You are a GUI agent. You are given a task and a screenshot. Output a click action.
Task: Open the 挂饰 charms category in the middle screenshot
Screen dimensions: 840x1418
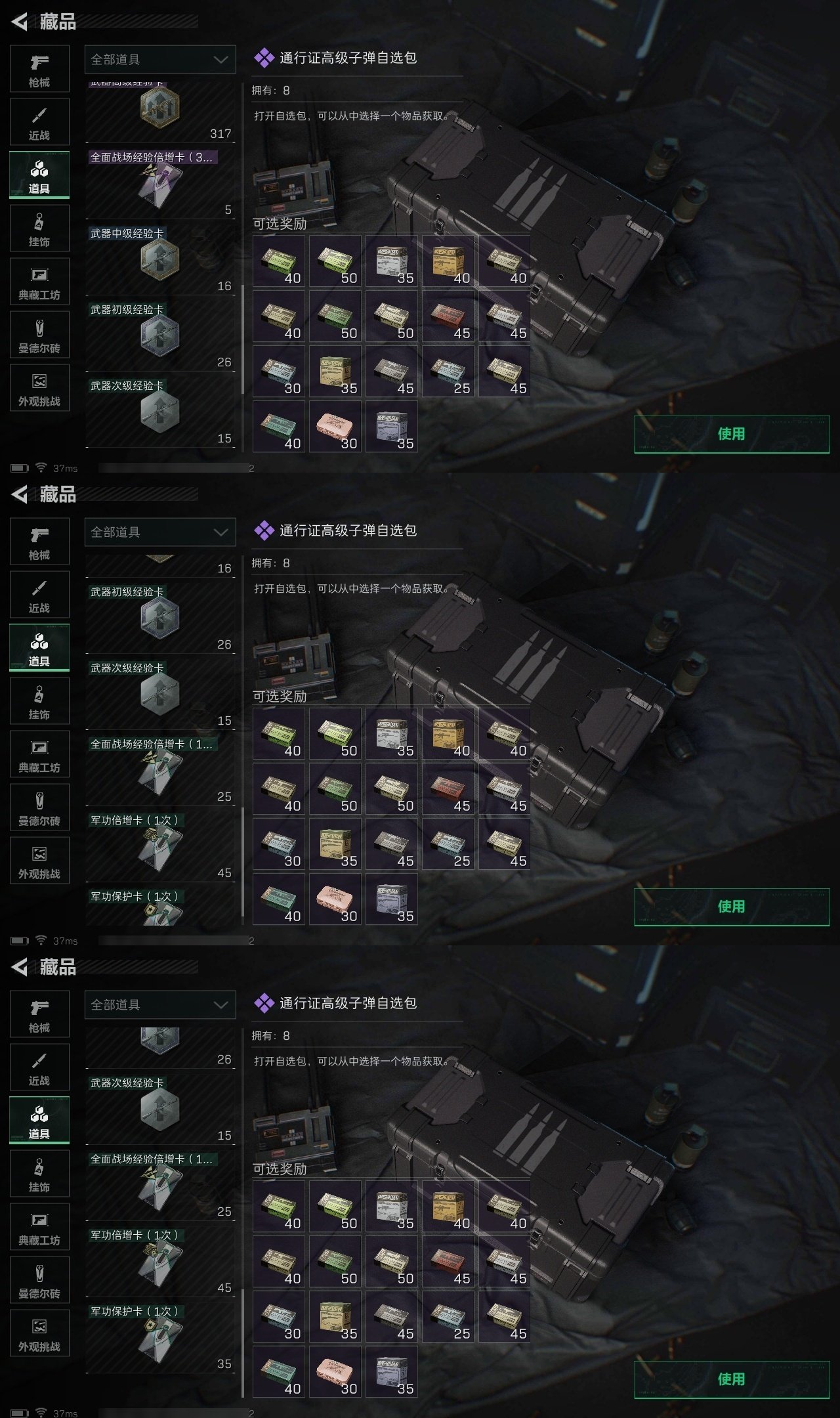point(39,700)
